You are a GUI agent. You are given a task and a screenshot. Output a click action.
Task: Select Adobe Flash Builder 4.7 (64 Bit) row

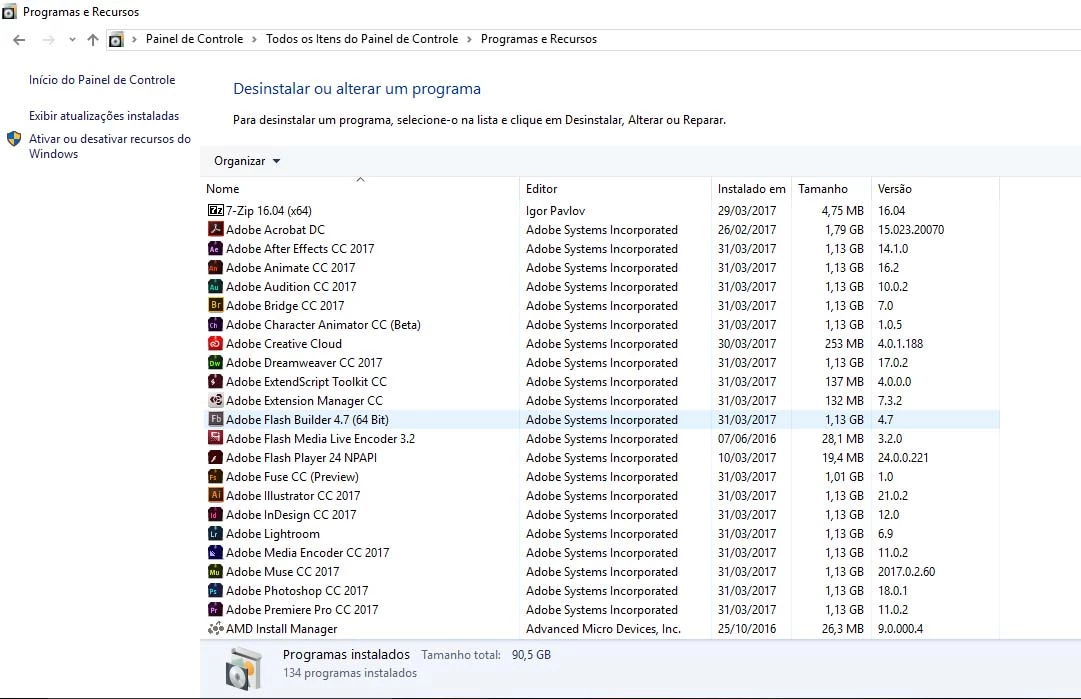tap(603, 419)
